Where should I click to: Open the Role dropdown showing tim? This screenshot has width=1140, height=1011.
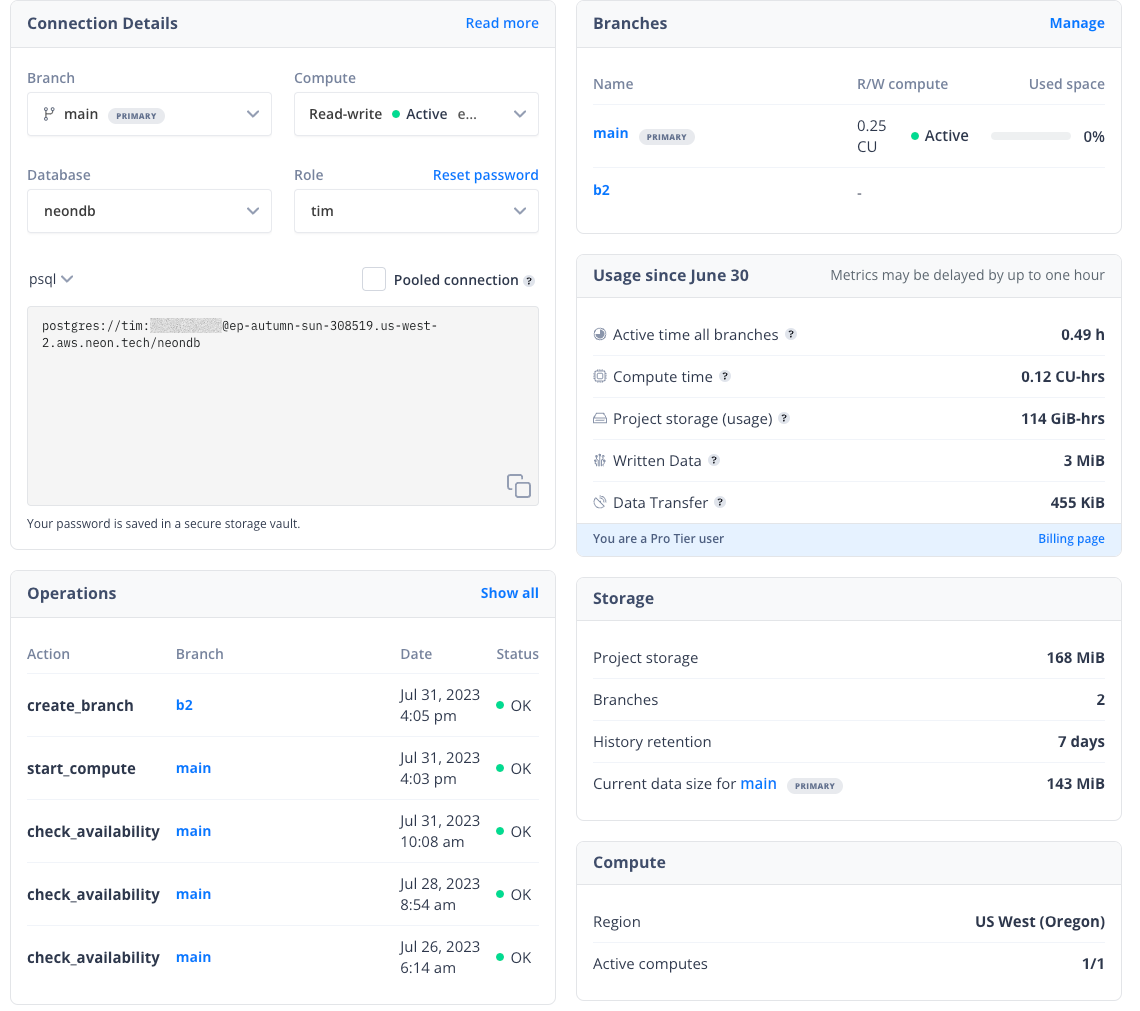pos(416,211)
